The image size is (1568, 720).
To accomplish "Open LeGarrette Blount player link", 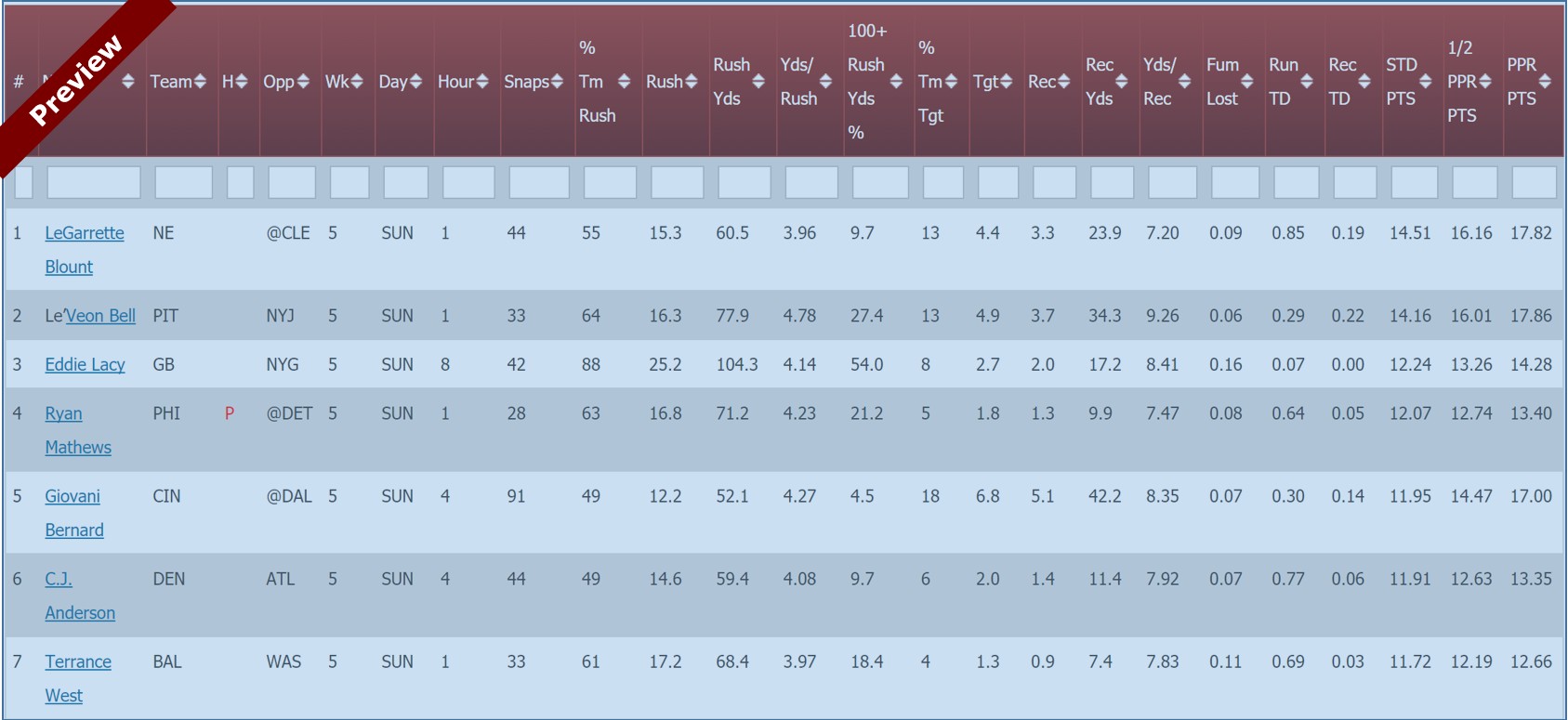I will pos(84,233).
